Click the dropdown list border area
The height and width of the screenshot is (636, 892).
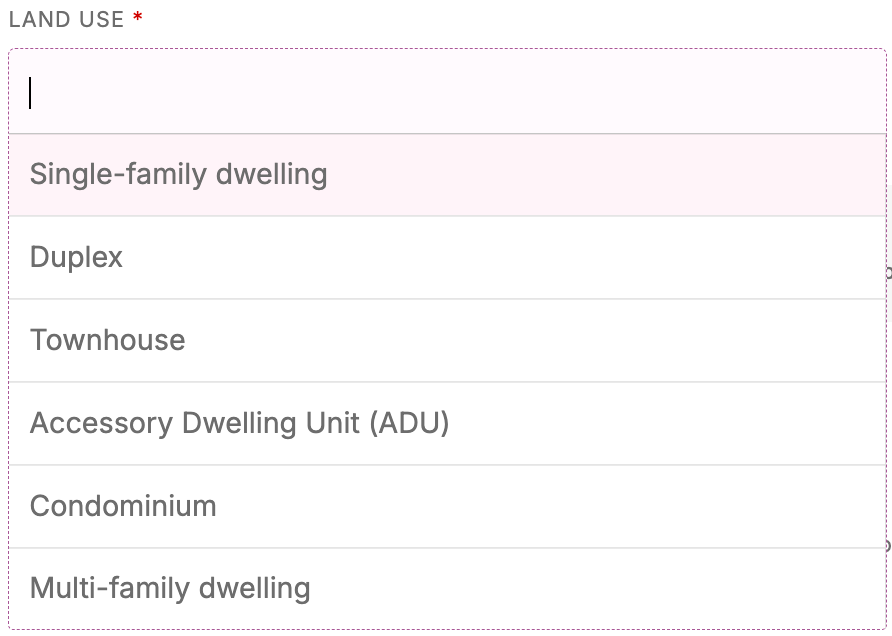pyautogui.click(x=446, y=629)
